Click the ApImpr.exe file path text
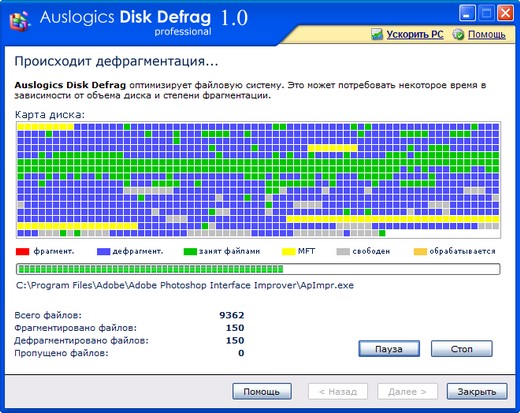The height and width of the screenshot is (413, 520). tap(185, 286)
